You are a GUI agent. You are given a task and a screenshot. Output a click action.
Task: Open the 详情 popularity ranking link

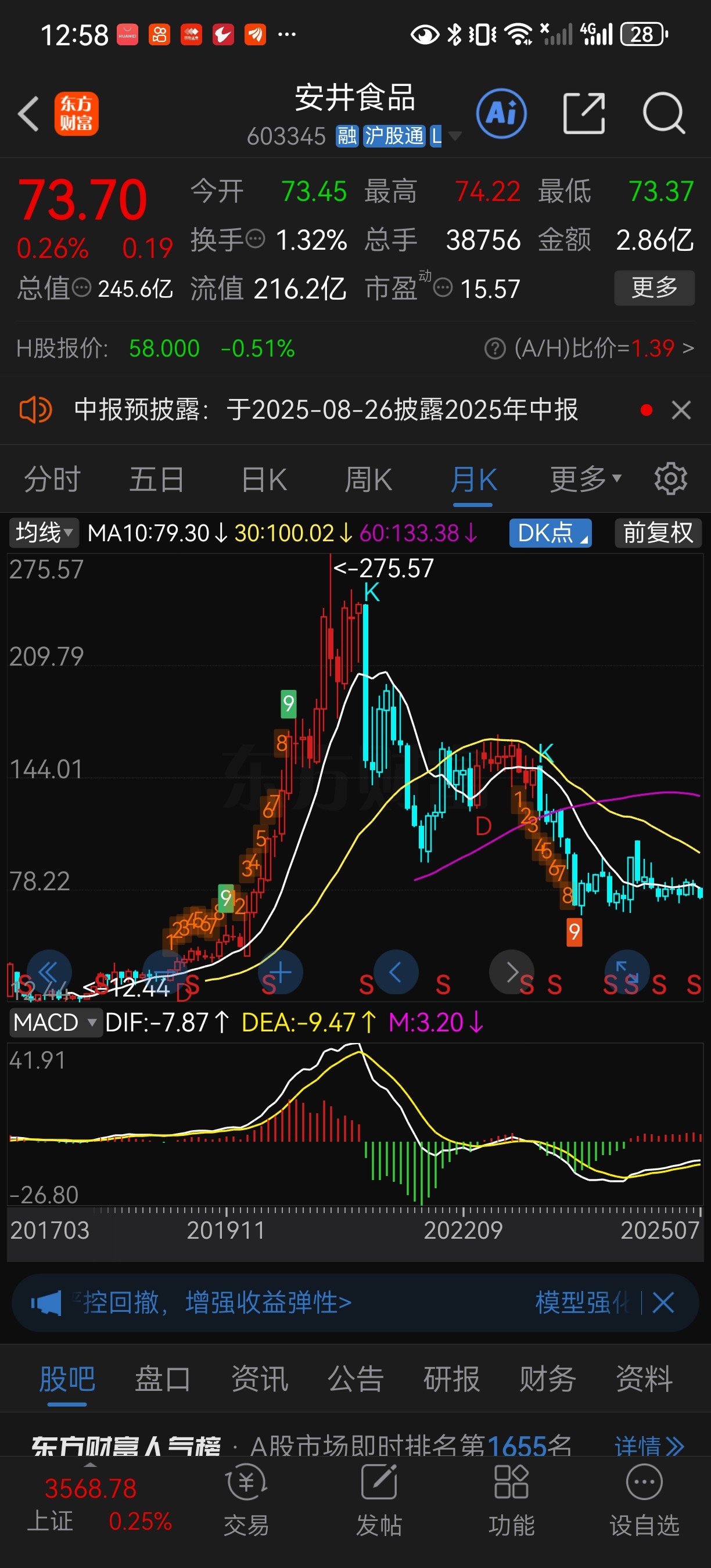point(649,1445)
